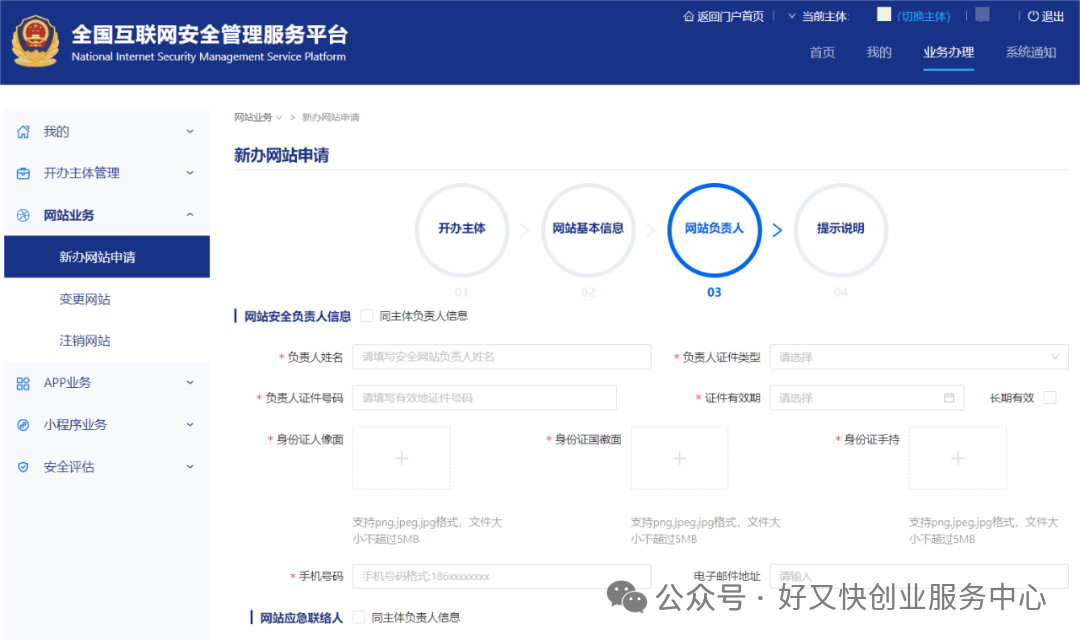The image size is (1080, 640).
Task: Click the power icon beside 退出
Action: (1033, 16)
